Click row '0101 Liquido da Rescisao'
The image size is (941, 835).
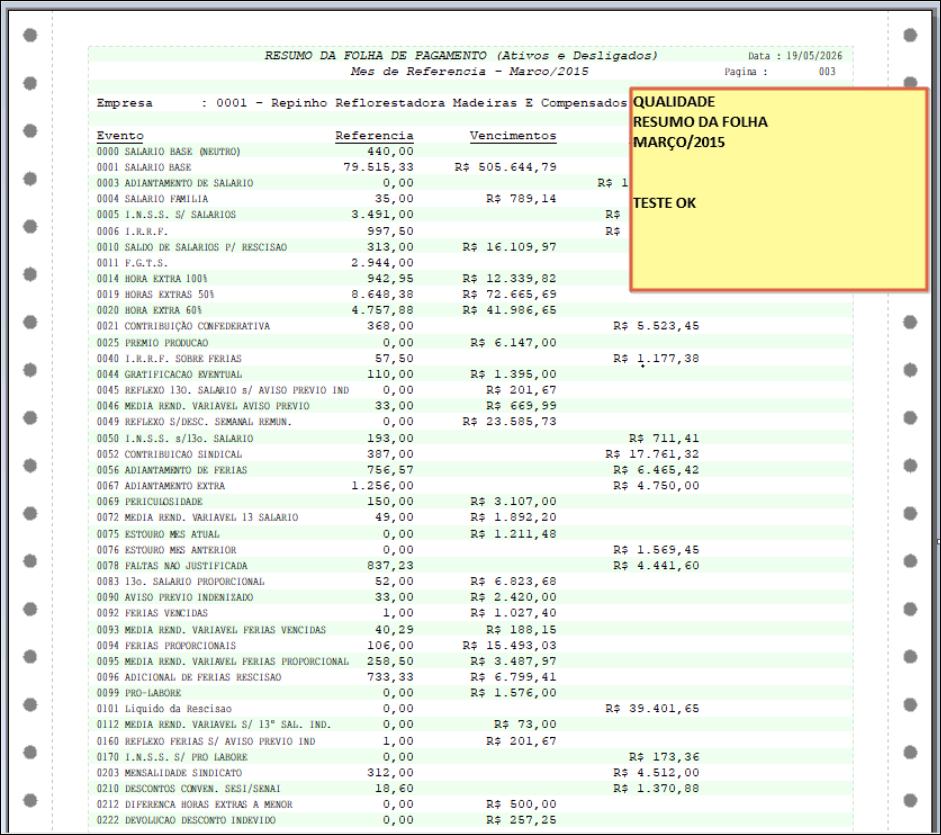point(164,709)
